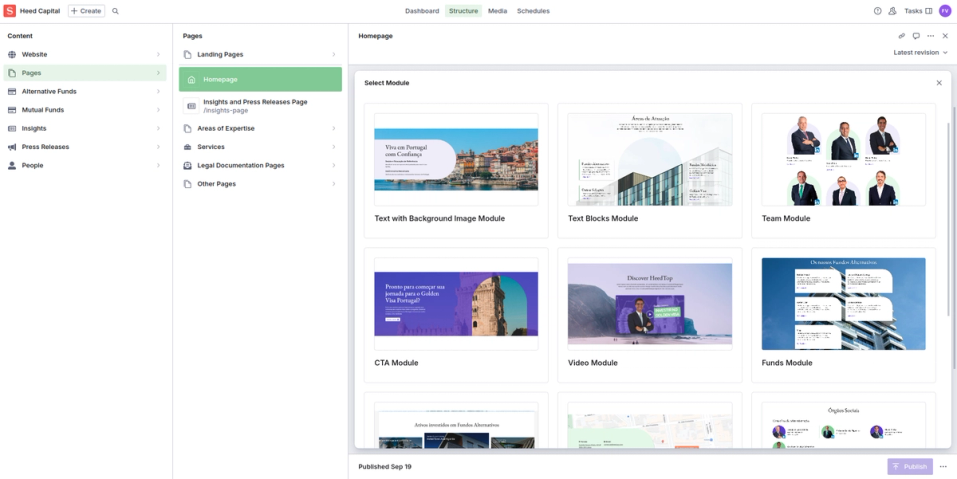Open the presence users icon in header
Viewport: 957px width, 479px height.
pyautogui.click(x=892, y=11)
